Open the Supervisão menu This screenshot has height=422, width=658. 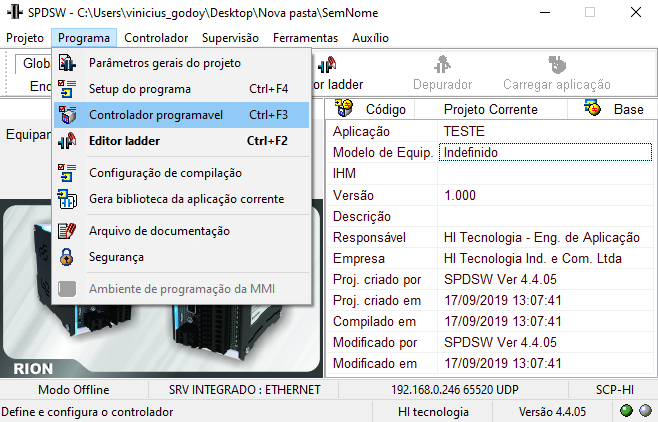[230, 38]
